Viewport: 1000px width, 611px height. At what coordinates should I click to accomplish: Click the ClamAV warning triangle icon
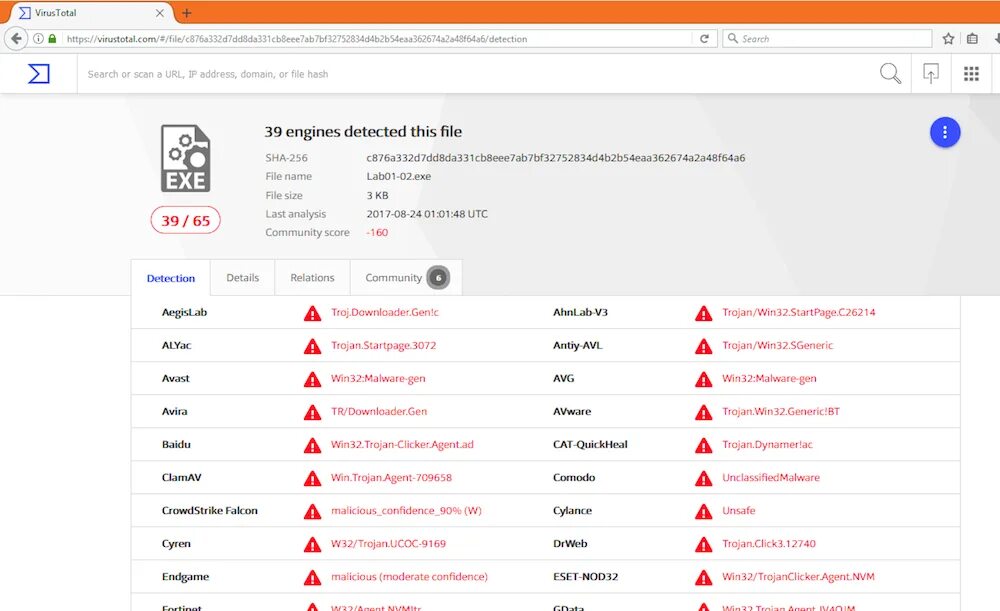click(312, 478)
